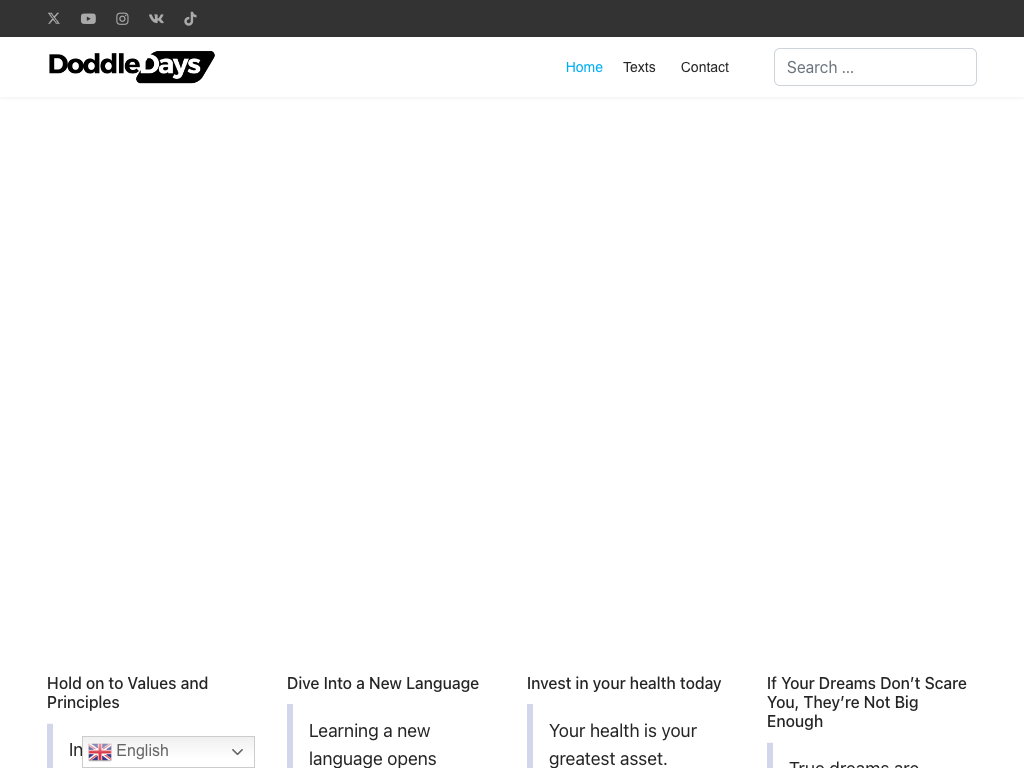This screenshot has height=768, width=1024.
Task: Focus the Search input field
Action: (x=875, y=67)
